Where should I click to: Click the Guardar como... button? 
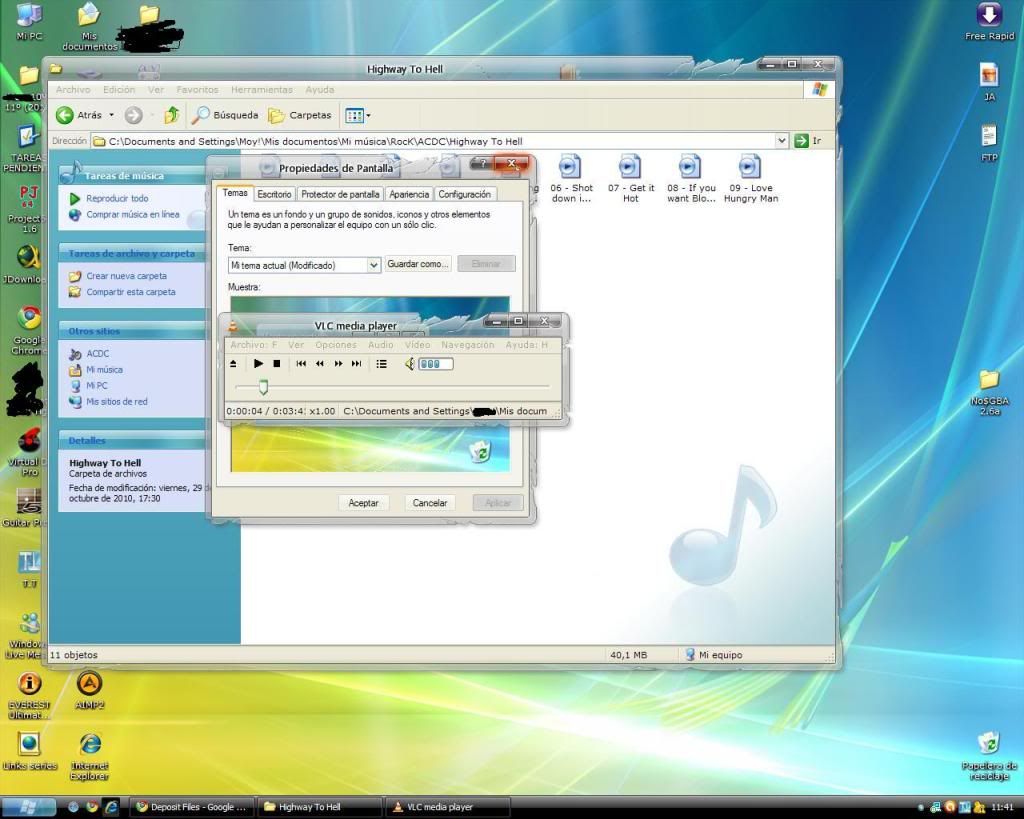coord(418,264)
